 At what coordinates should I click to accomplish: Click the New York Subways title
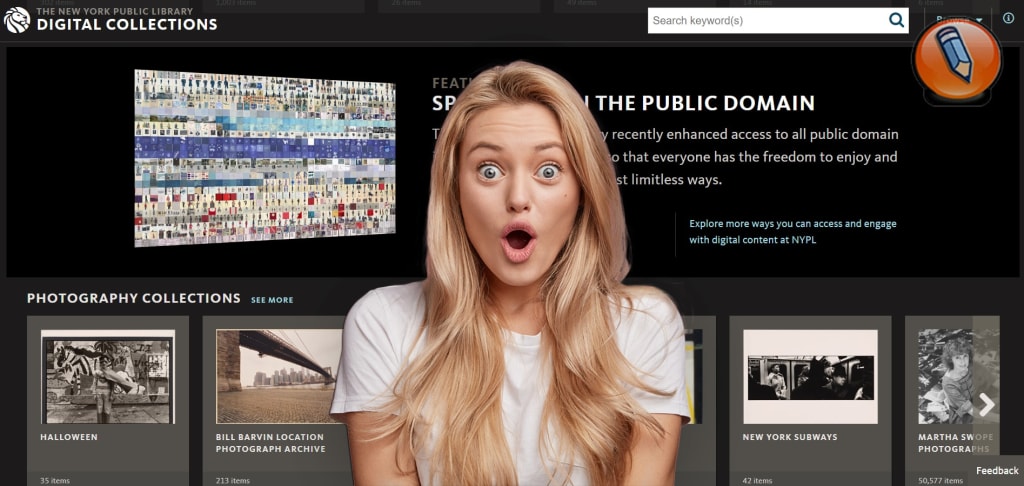(790, 437)
